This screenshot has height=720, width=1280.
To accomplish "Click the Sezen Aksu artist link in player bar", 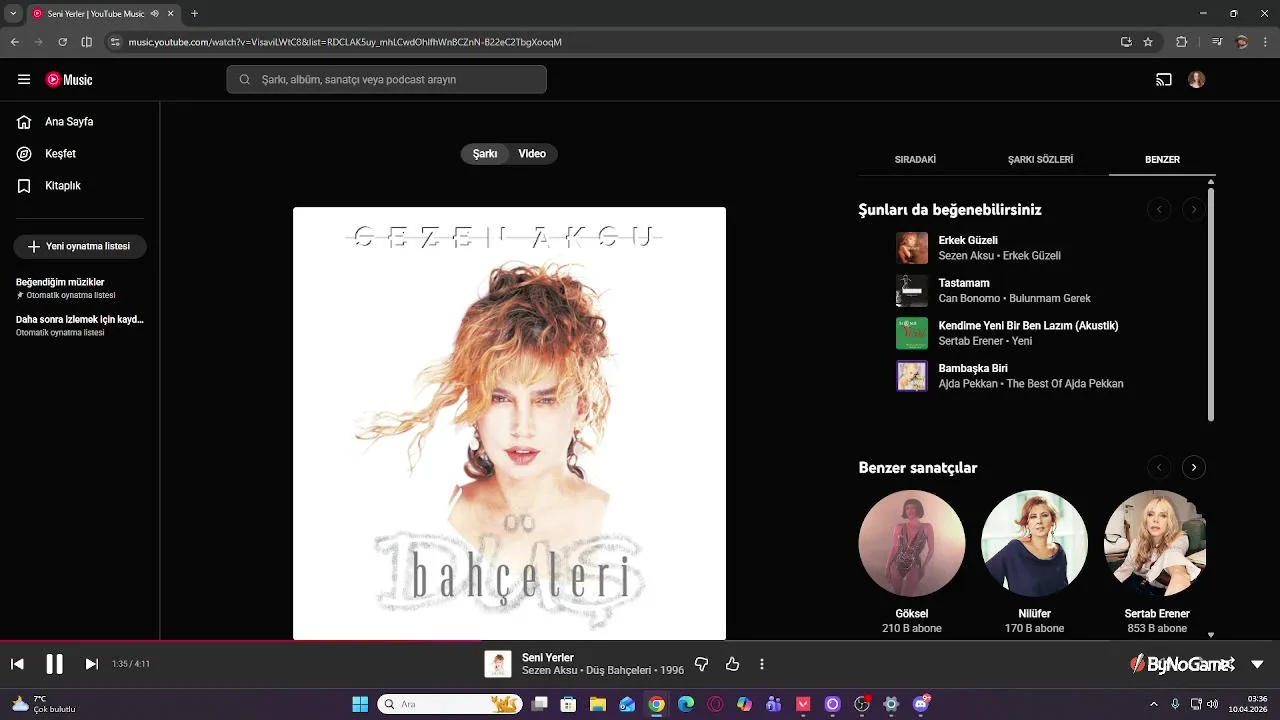I will pos(550,670).
